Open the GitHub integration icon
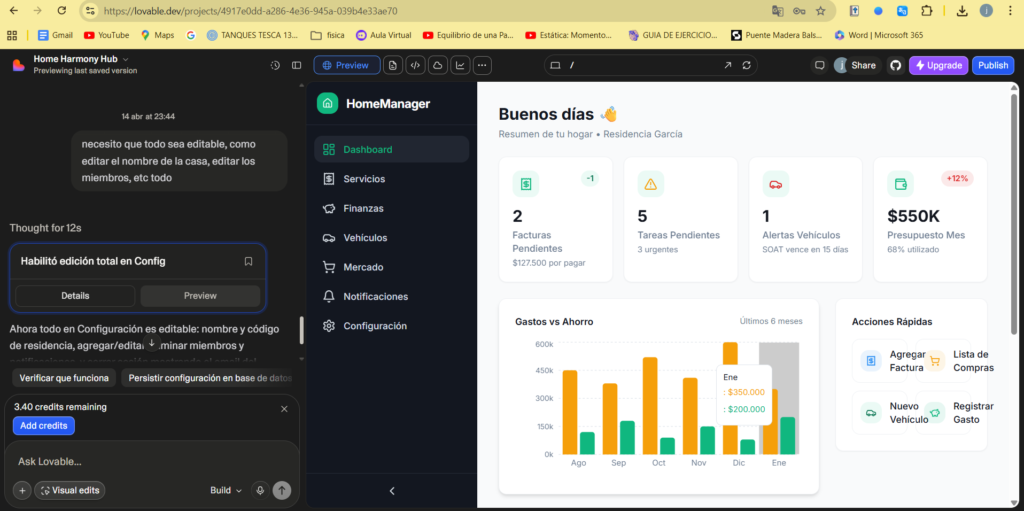Viewport: 1024px width, 511px height. click(896, 65)
